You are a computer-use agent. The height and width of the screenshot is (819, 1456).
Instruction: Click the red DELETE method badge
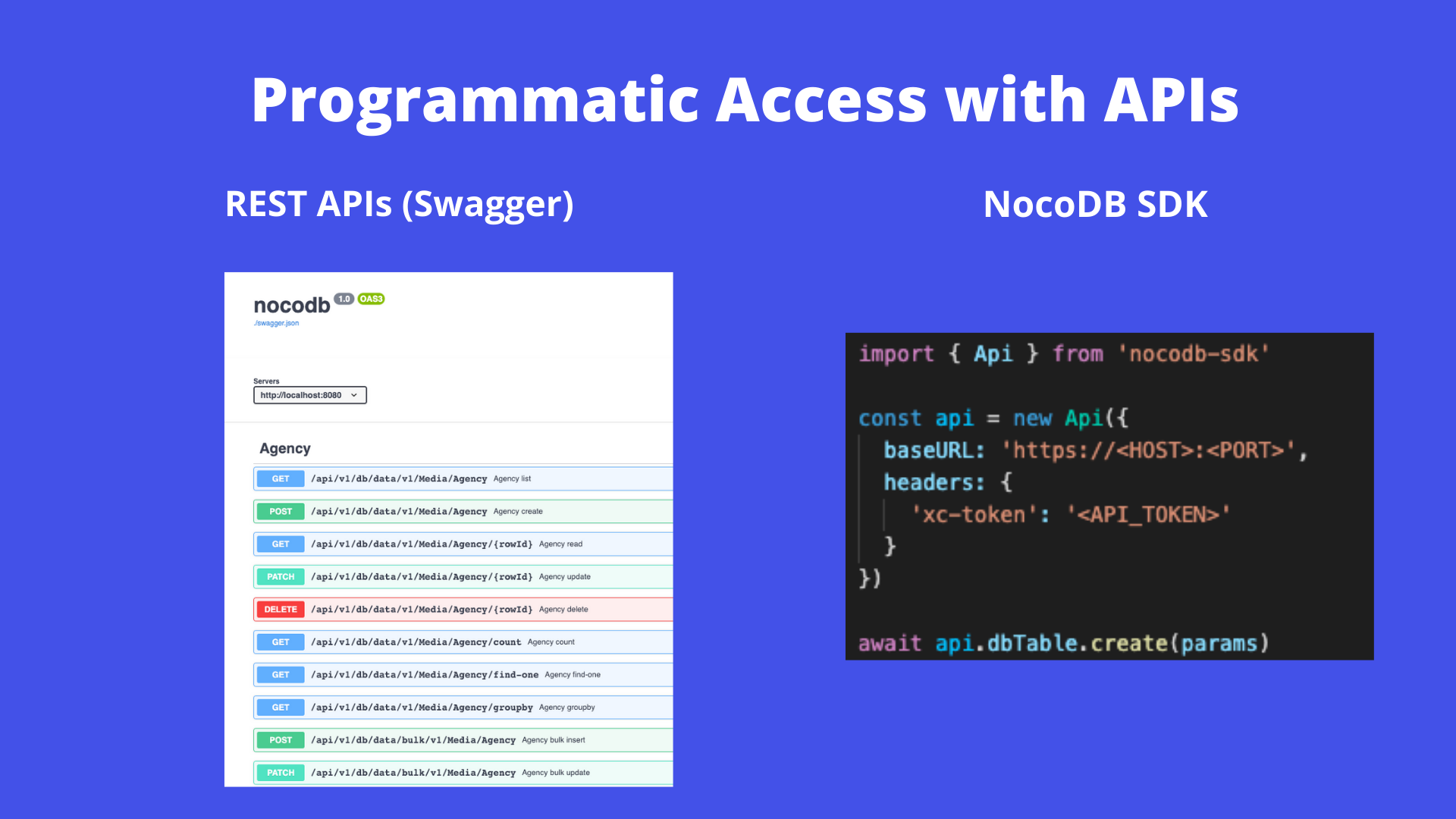(x=280, y=610)
